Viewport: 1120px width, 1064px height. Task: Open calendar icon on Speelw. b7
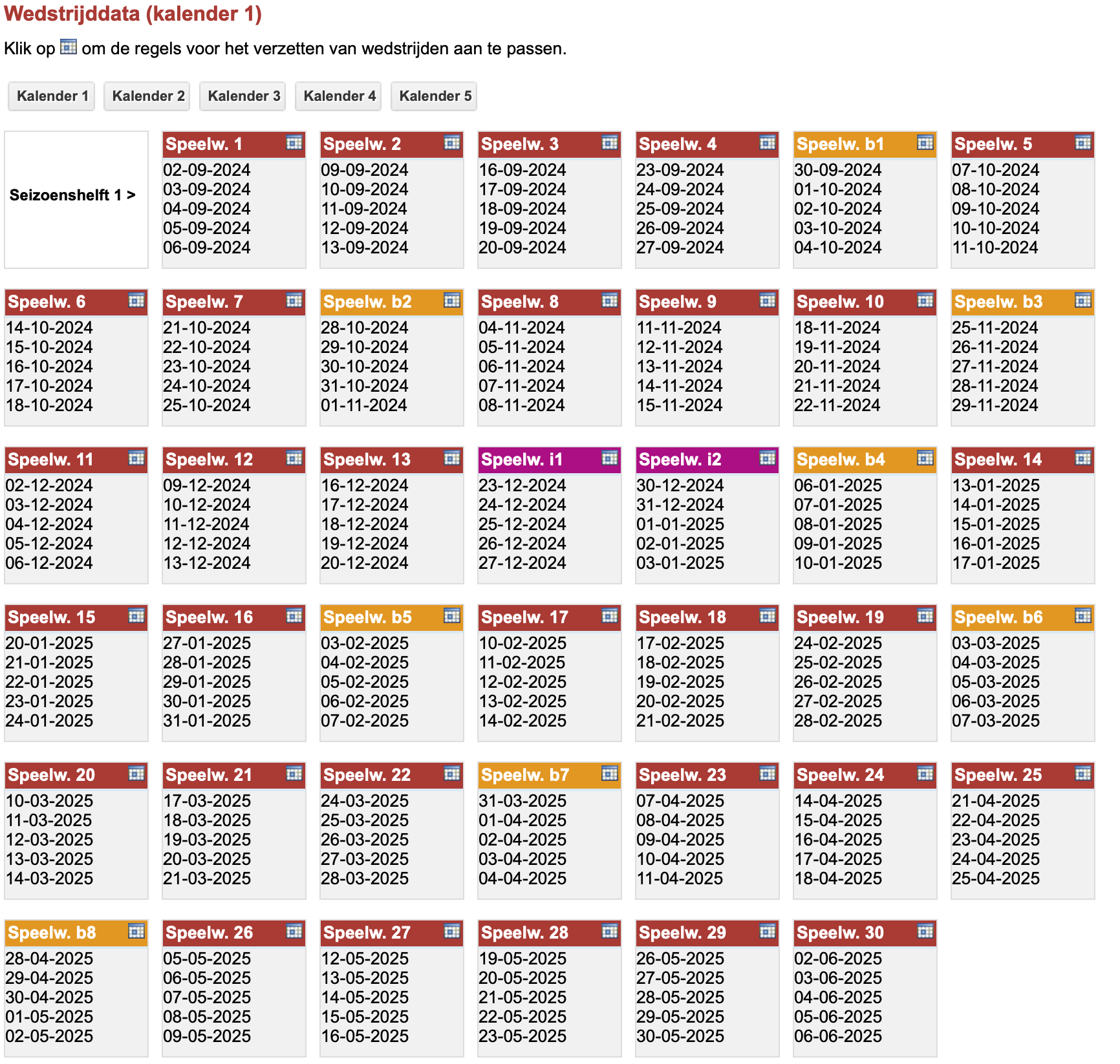610,774
